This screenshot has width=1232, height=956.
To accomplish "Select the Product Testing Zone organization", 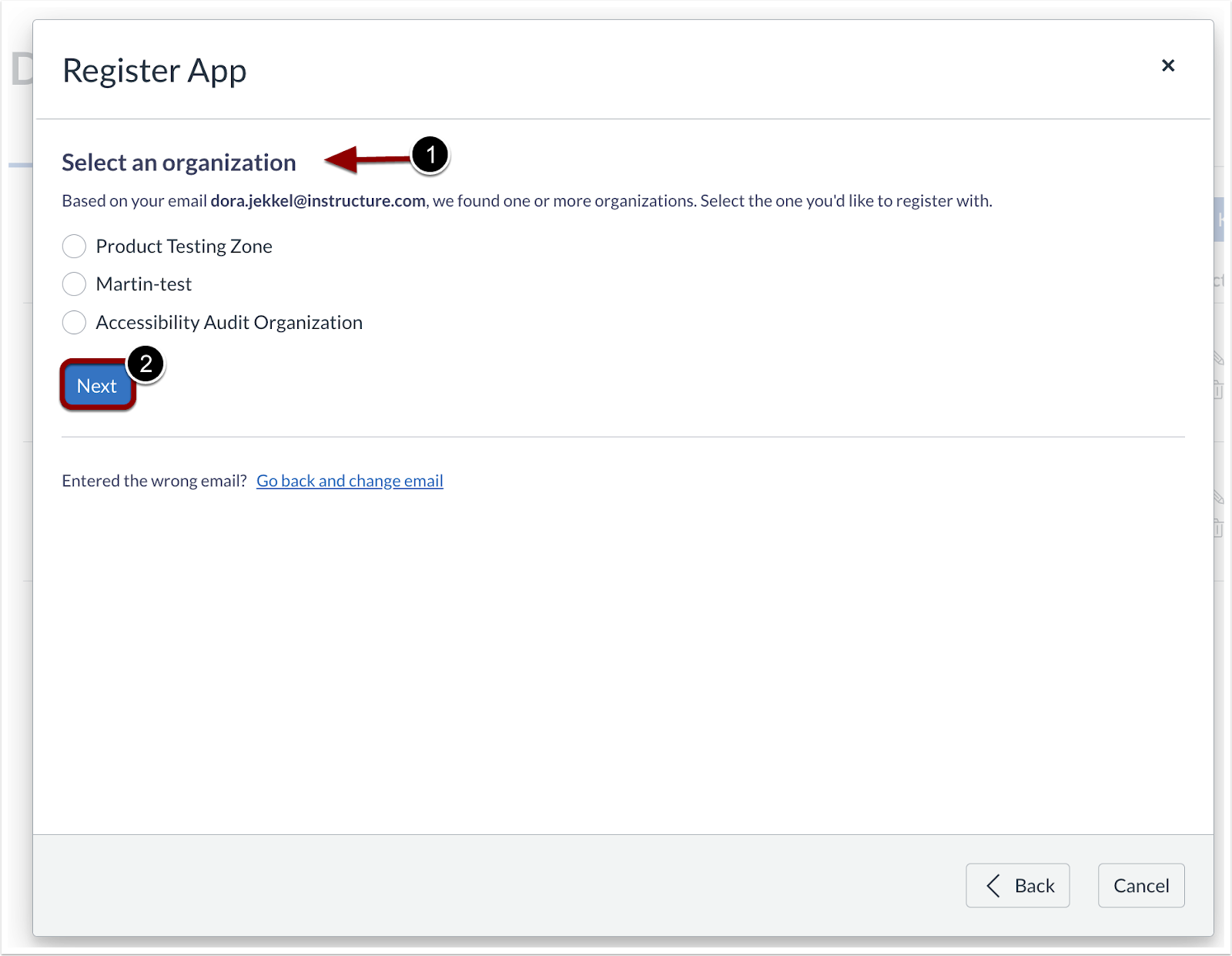I will (74, 246).
